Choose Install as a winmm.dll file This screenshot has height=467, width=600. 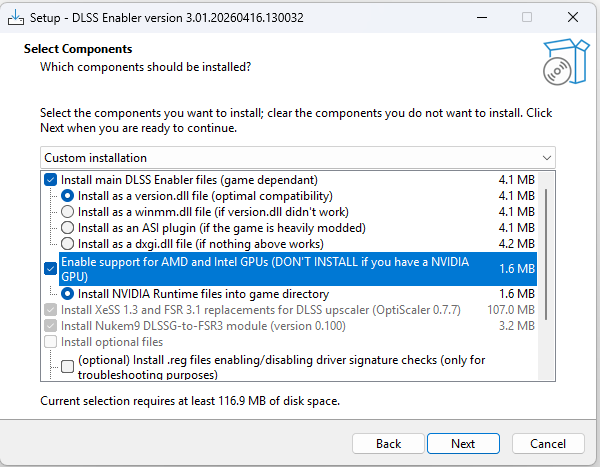point(67,212)
